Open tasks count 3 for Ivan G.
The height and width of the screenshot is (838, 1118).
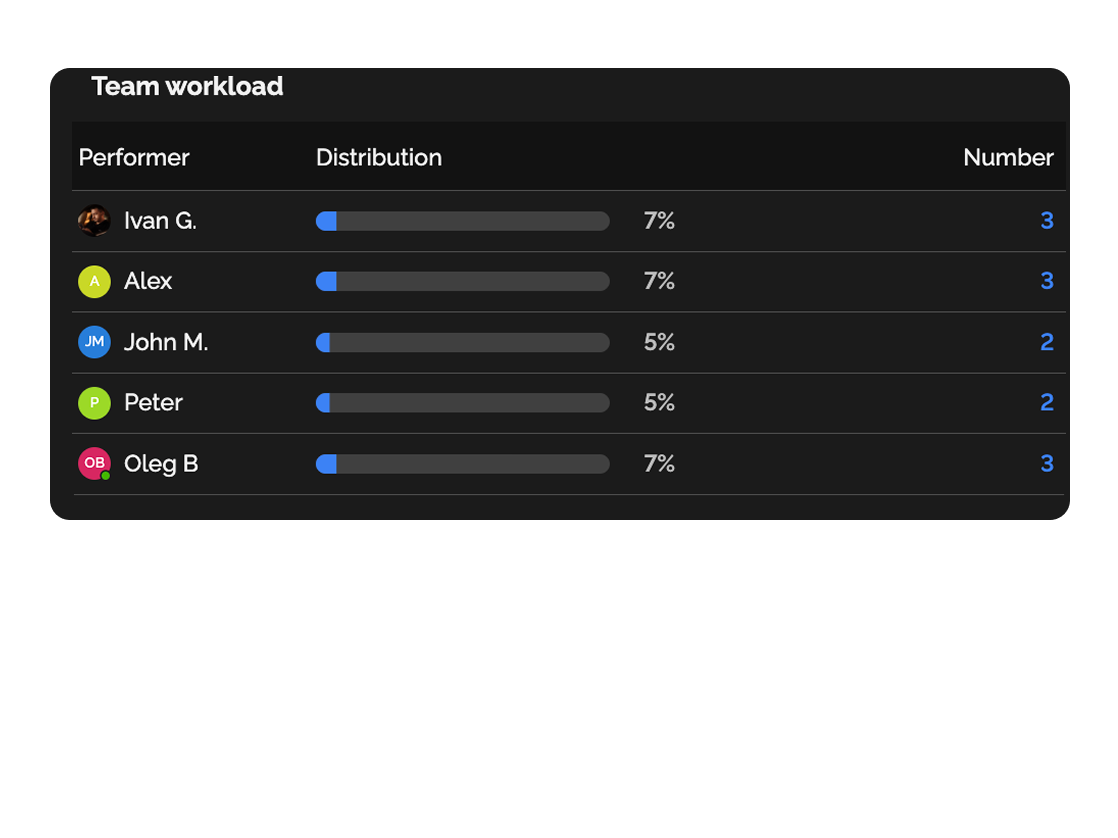(1047, 220)
